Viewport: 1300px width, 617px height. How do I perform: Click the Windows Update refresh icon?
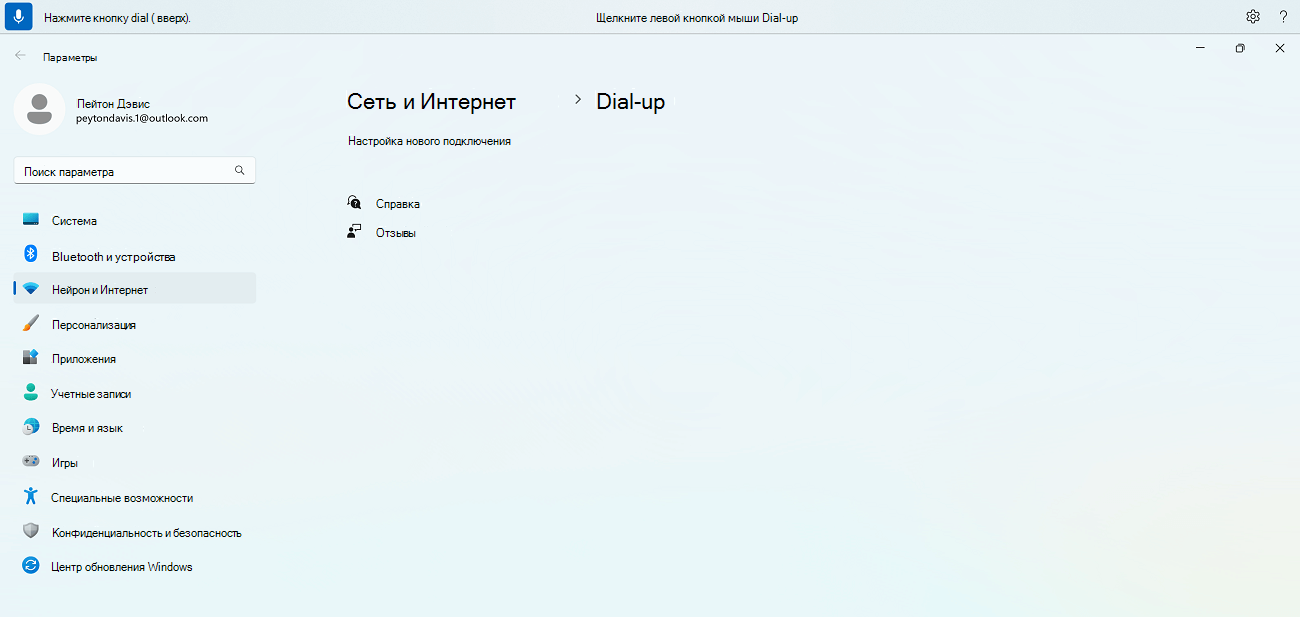pyautogui.click(x=31, y=566)
